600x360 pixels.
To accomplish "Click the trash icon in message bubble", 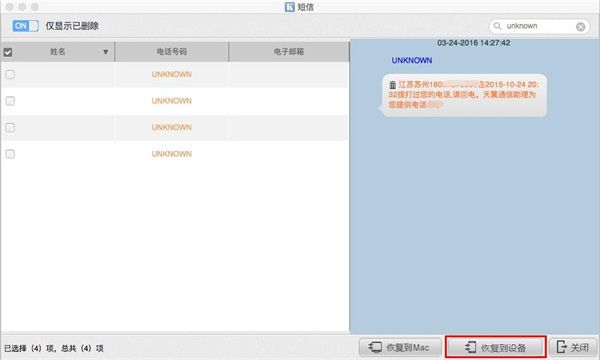I will pyautogui.click(x=393, y=85).
